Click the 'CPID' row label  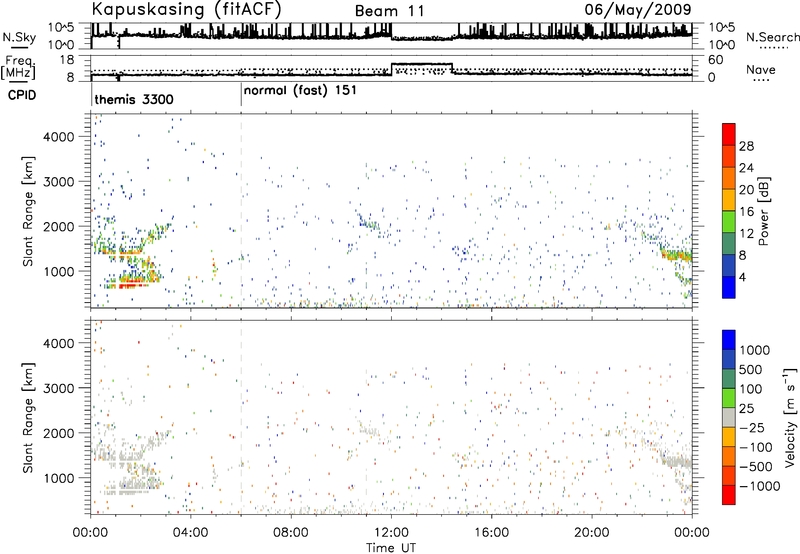point(22,95)
